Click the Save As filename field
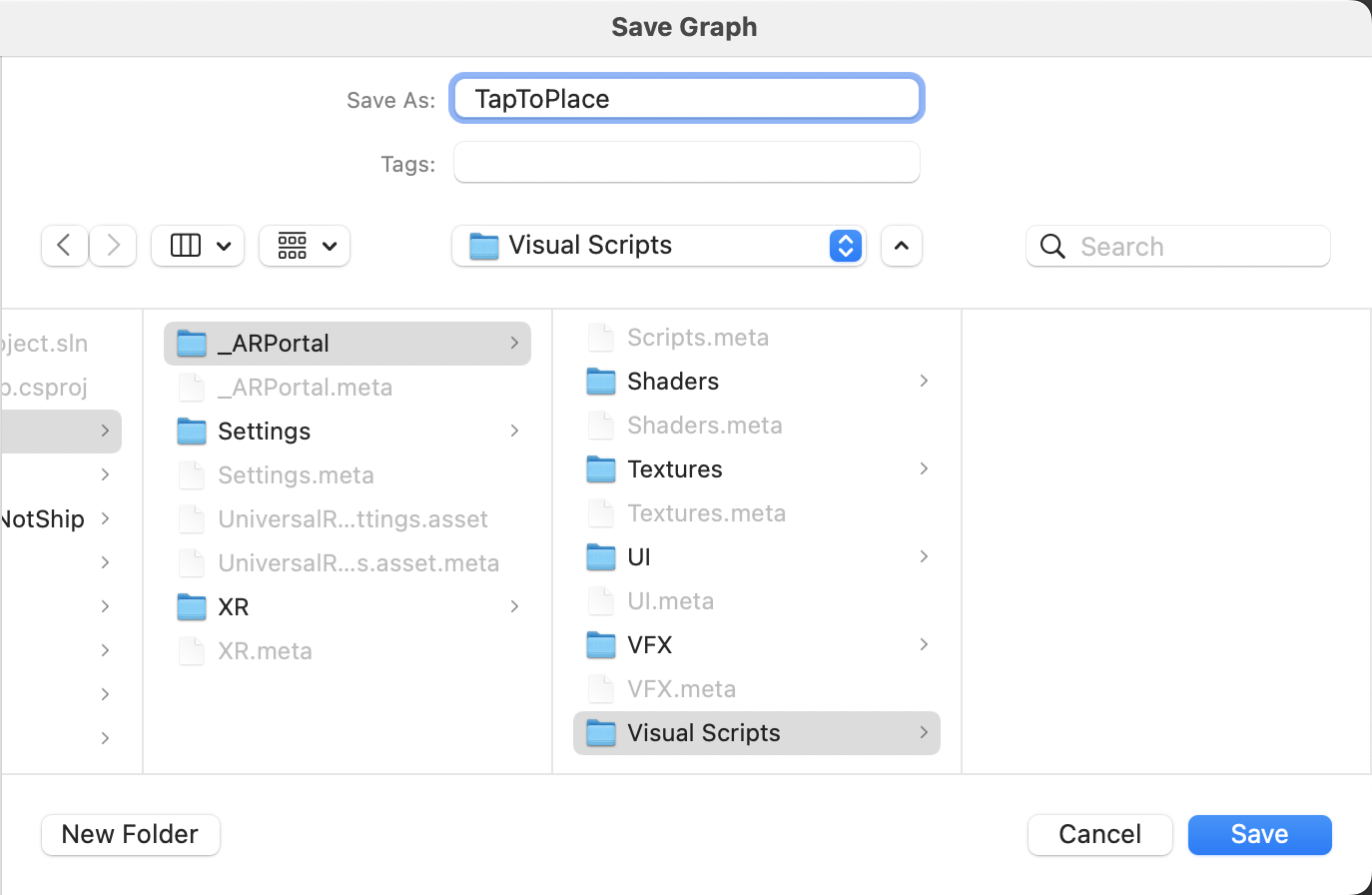The width and height of the screenshot is (1372, 895). tap(686, 99)
